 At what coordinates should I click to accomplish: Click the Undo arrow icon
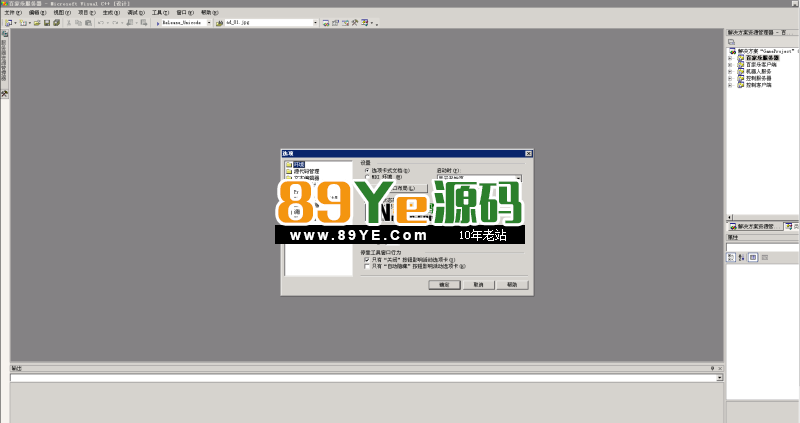click(x=101, y=23)
